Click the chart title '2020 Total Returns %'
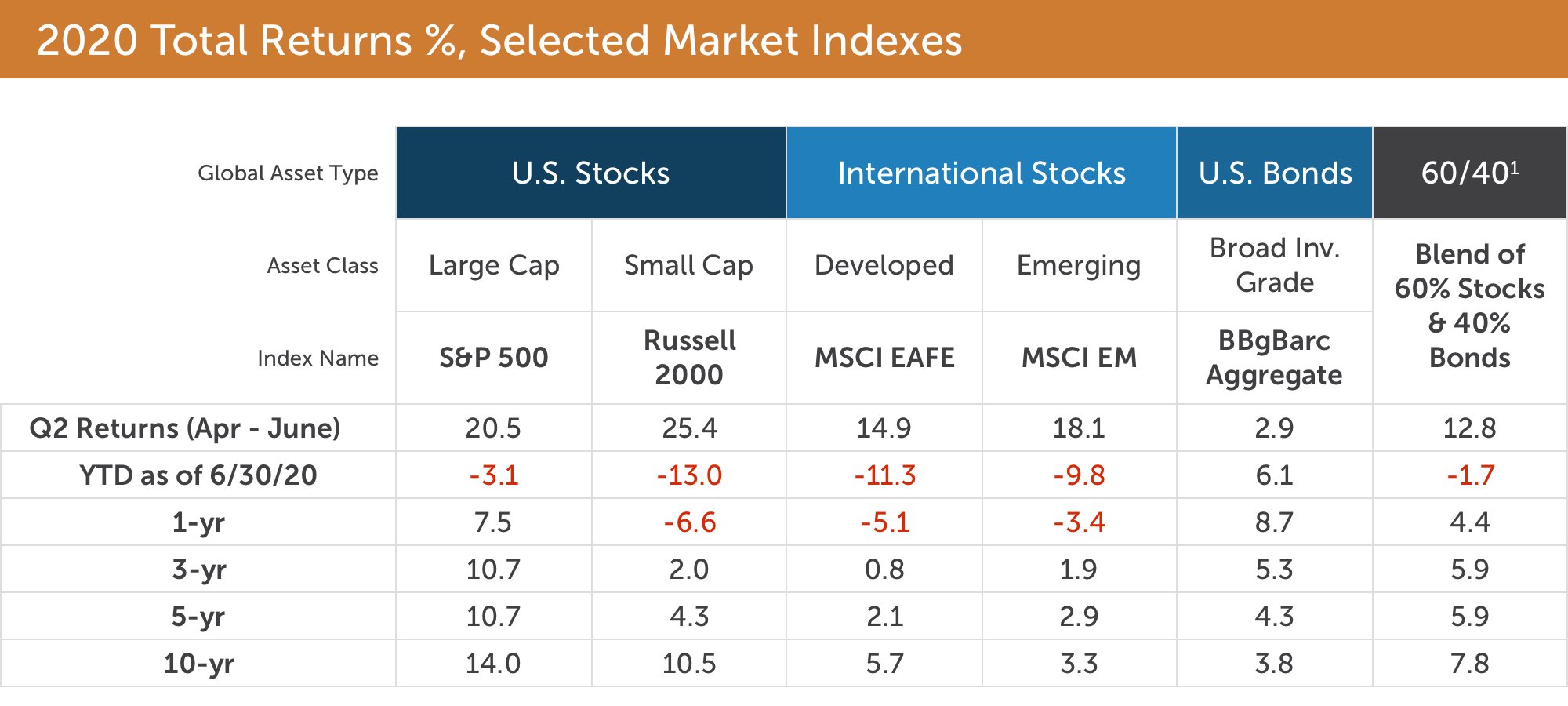 tap(499, 40)
